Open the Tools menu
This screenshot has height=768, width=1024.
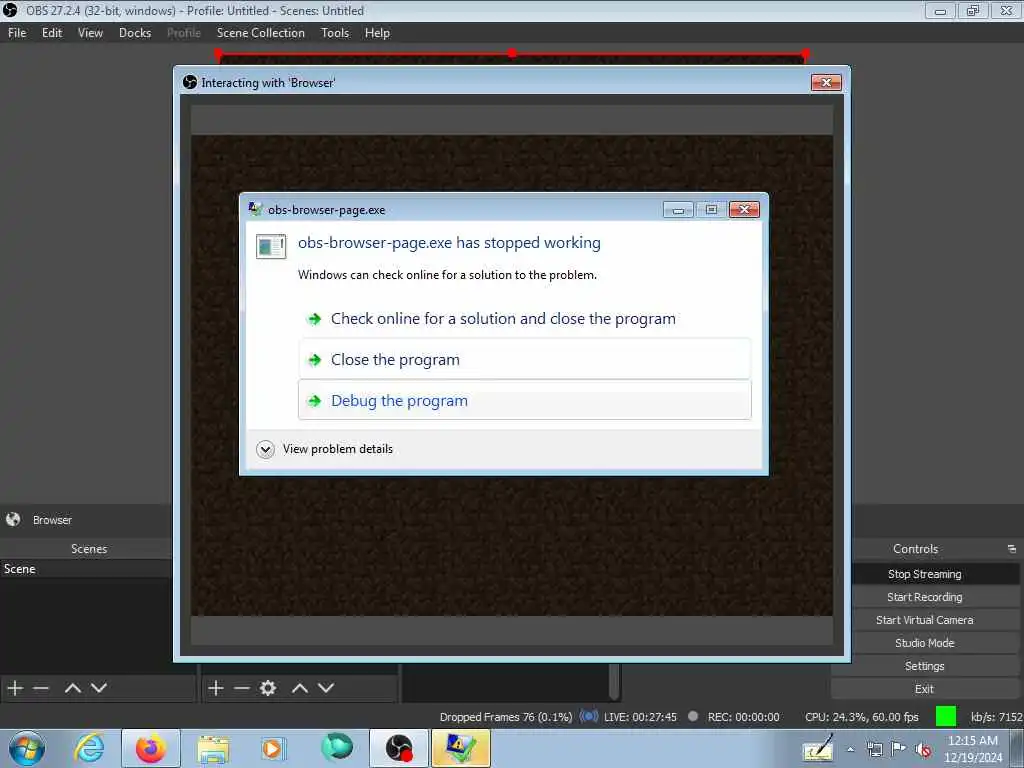point(335,33)
